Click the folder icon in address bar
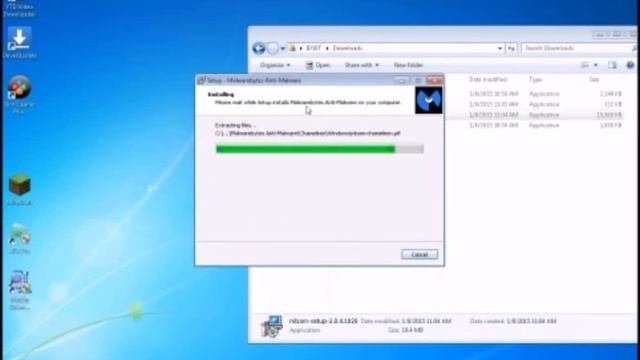The height and width of the screenshot is (360, 640). tap(292, 48)
